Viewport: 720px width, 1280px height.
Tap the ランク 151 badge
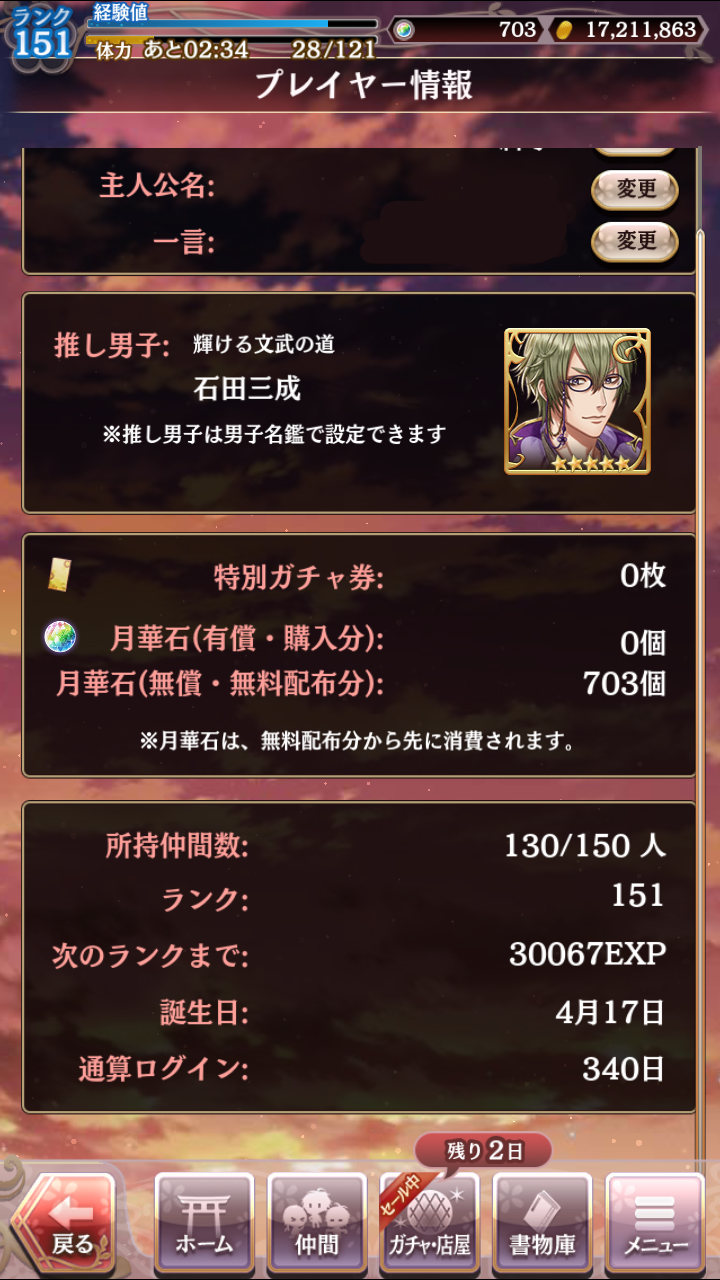[42, 34]
